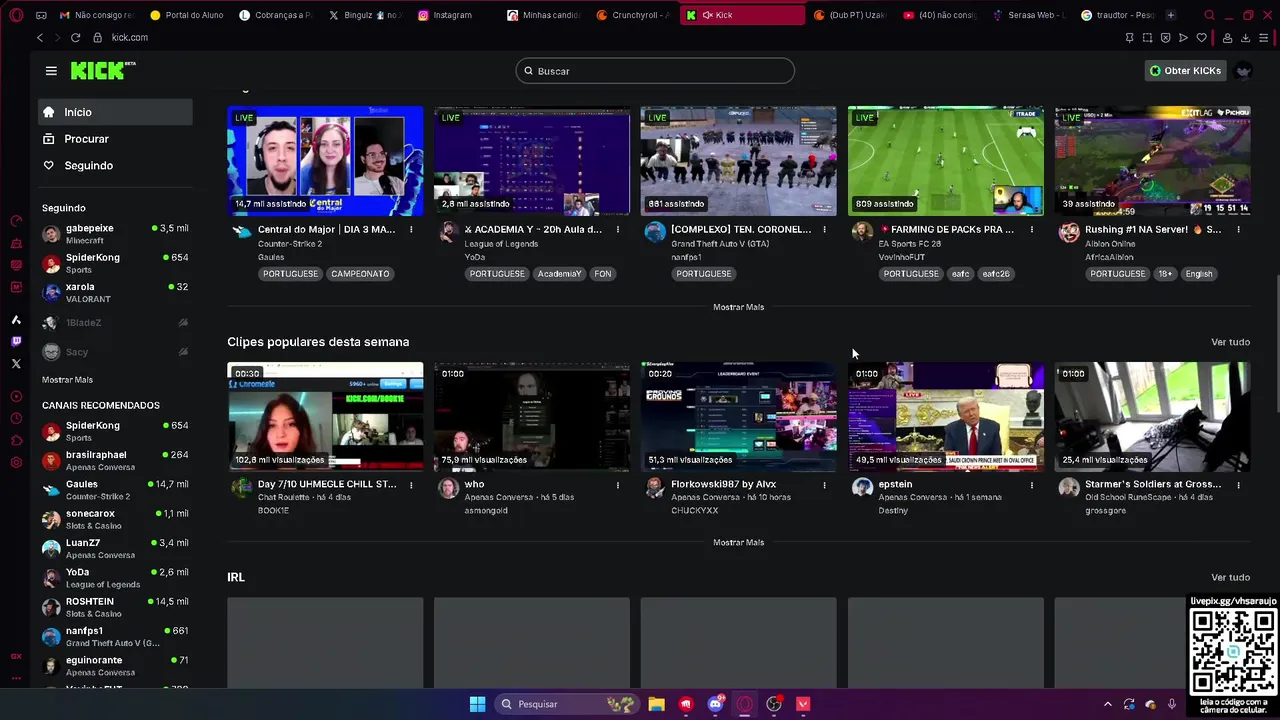This screenshot has height=720, width=1280.
Task: Open the epstein clip thumbnail
Action: (945, 417)
